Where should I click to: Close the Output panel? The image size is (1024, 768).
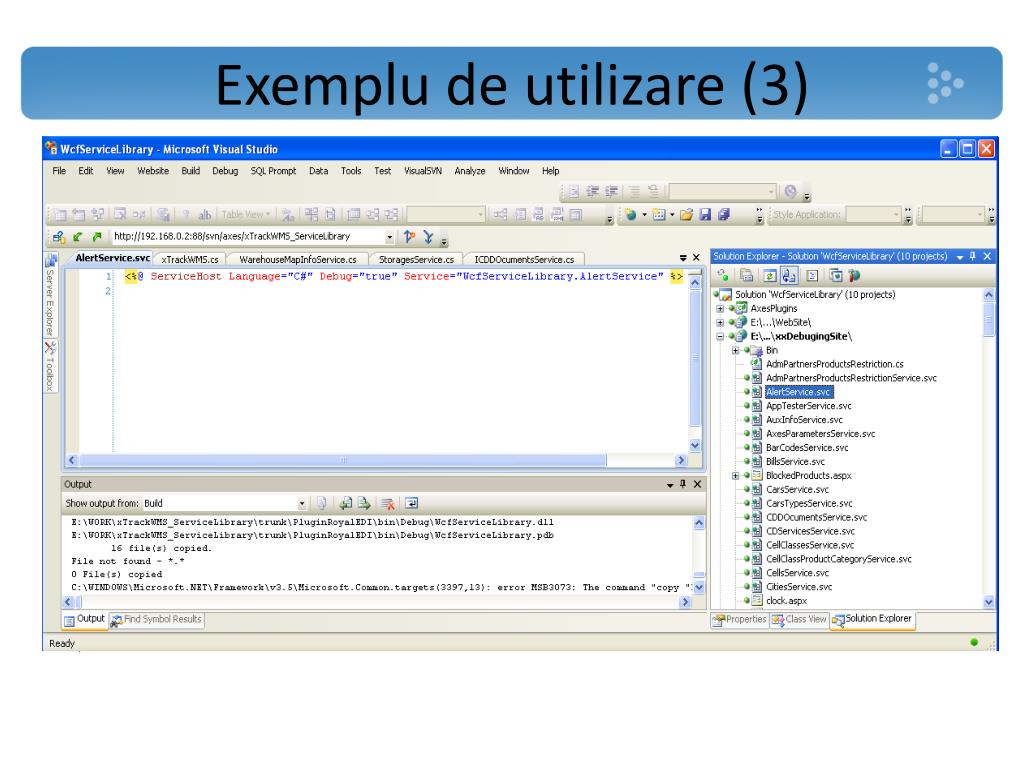coord(697,484)
